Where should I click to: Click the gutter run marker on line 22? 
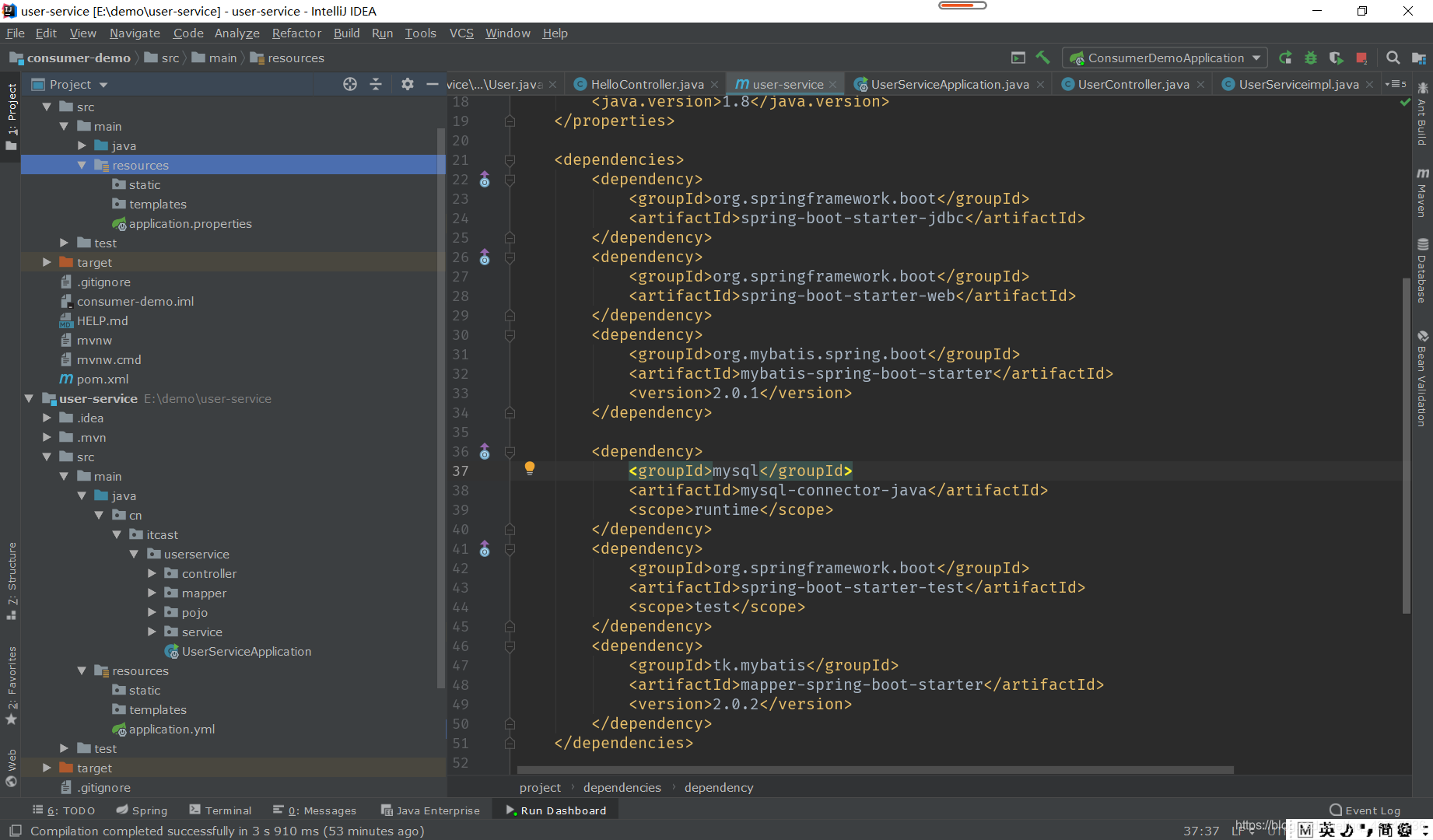pyautogui.click(x=485, y=180)
